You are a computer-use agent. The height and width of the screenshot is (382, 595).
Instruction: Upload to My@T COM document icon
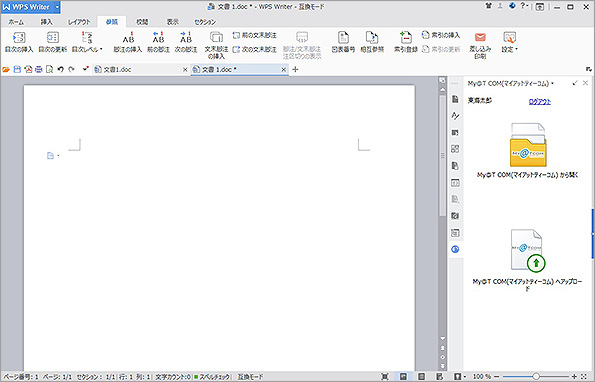[x=528, y=250]
